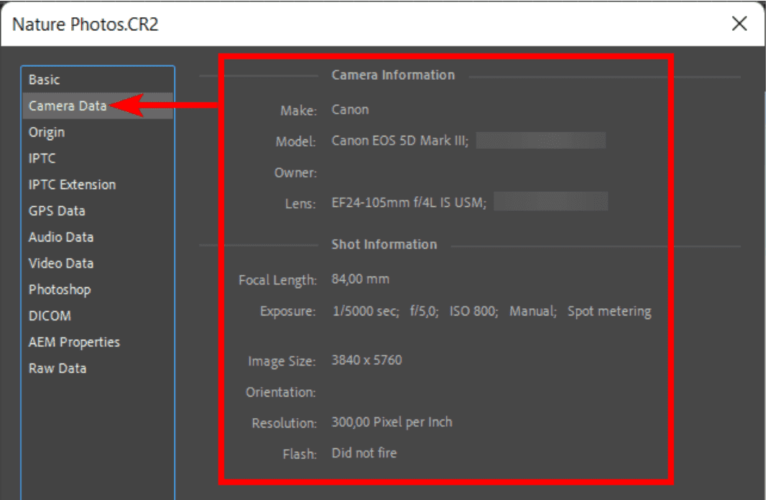Select the Photoshop metadata tab
The width and height of the screenshot is (768, 500).
(x=60, y=290)
